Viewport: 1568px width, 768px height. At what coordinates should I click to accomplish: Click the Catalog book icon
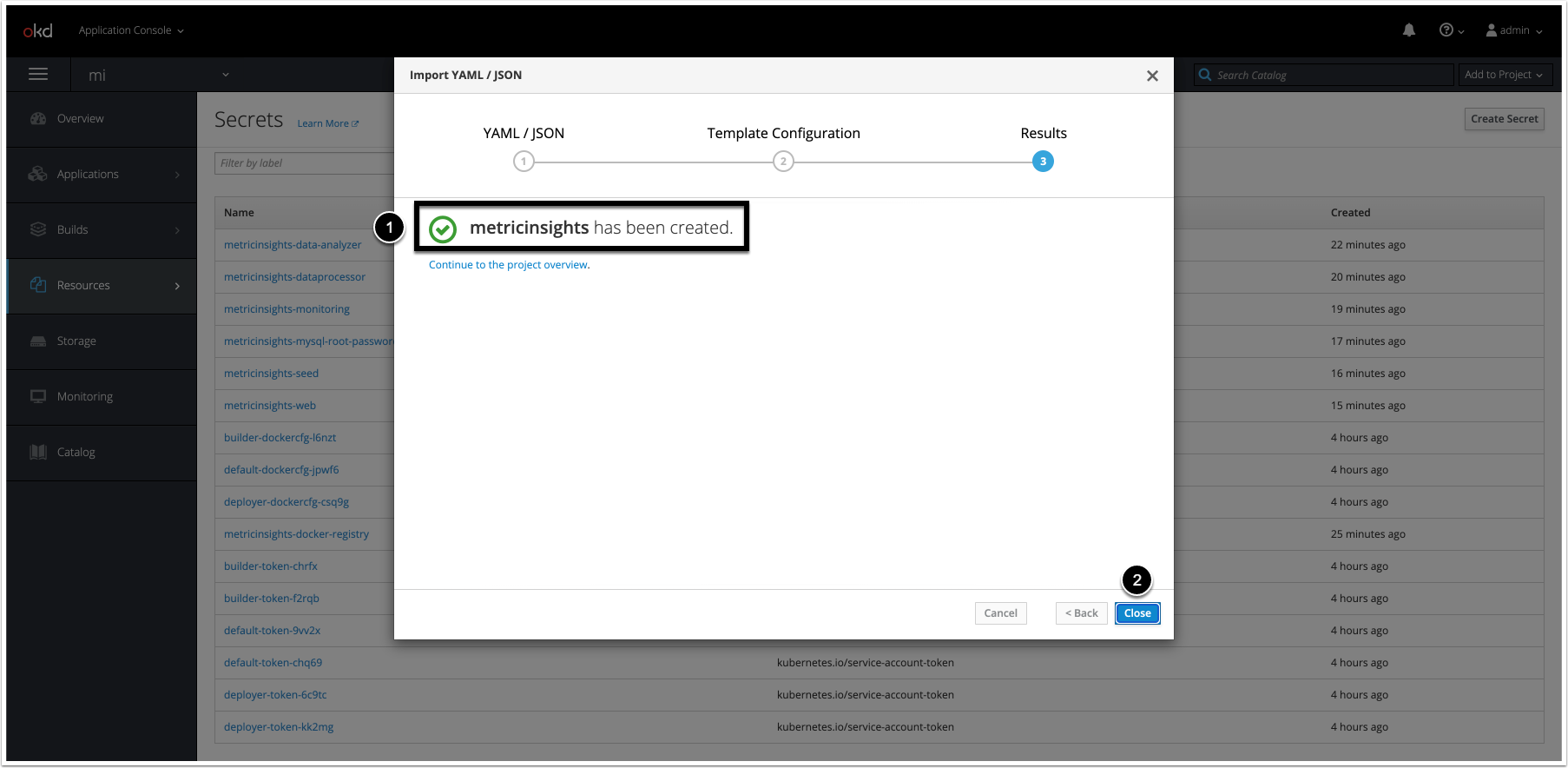38,453
